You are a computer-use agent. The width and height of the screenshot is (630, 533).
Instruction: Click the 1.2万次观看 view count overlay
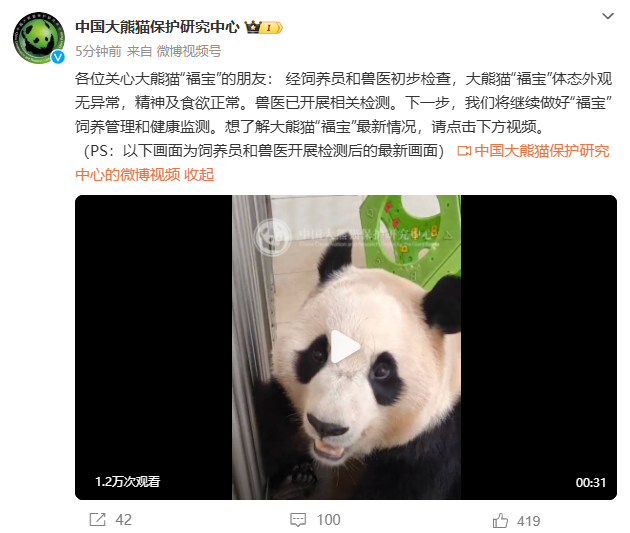(128, 481)
